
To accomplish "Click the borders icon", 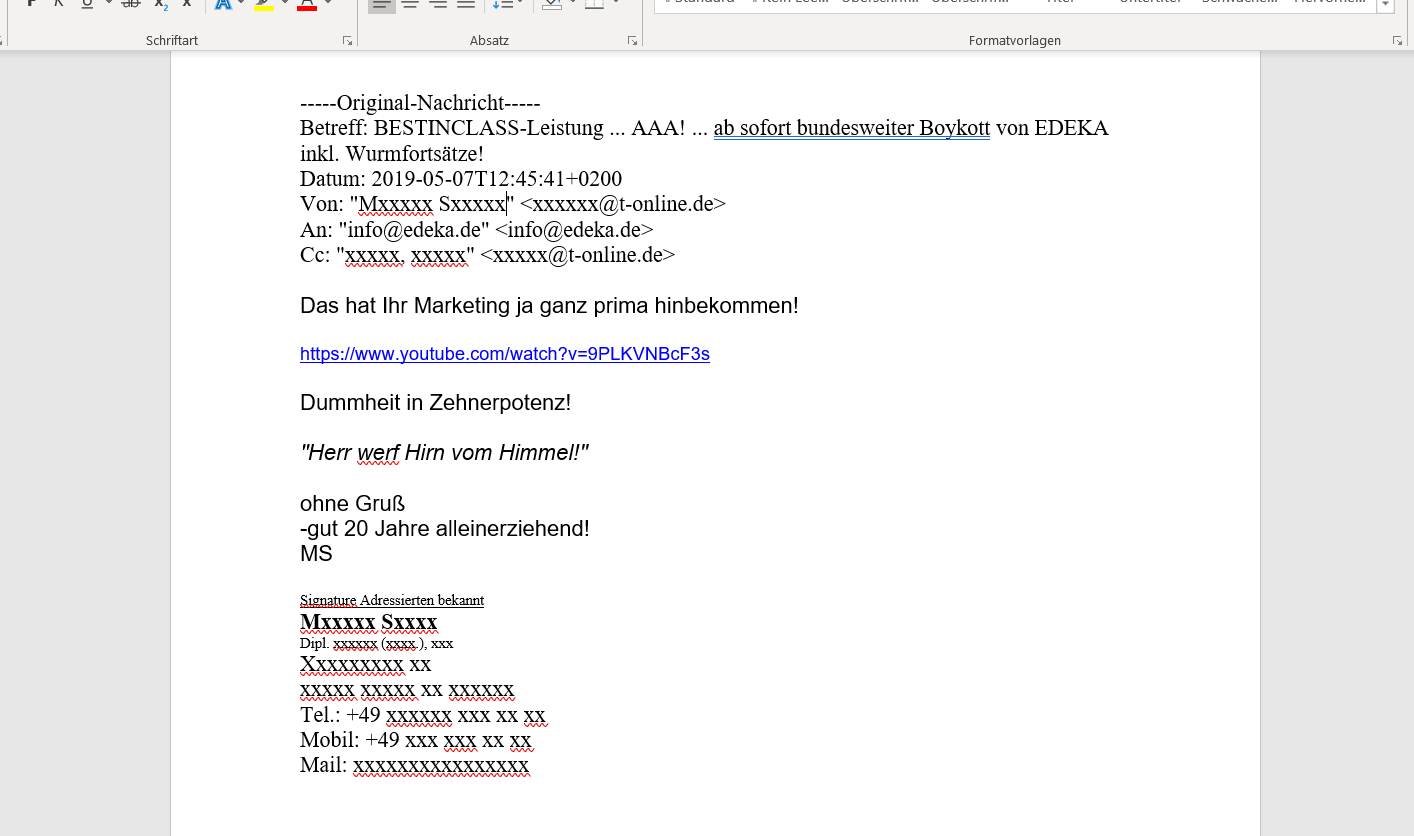I will coord(594,4).
